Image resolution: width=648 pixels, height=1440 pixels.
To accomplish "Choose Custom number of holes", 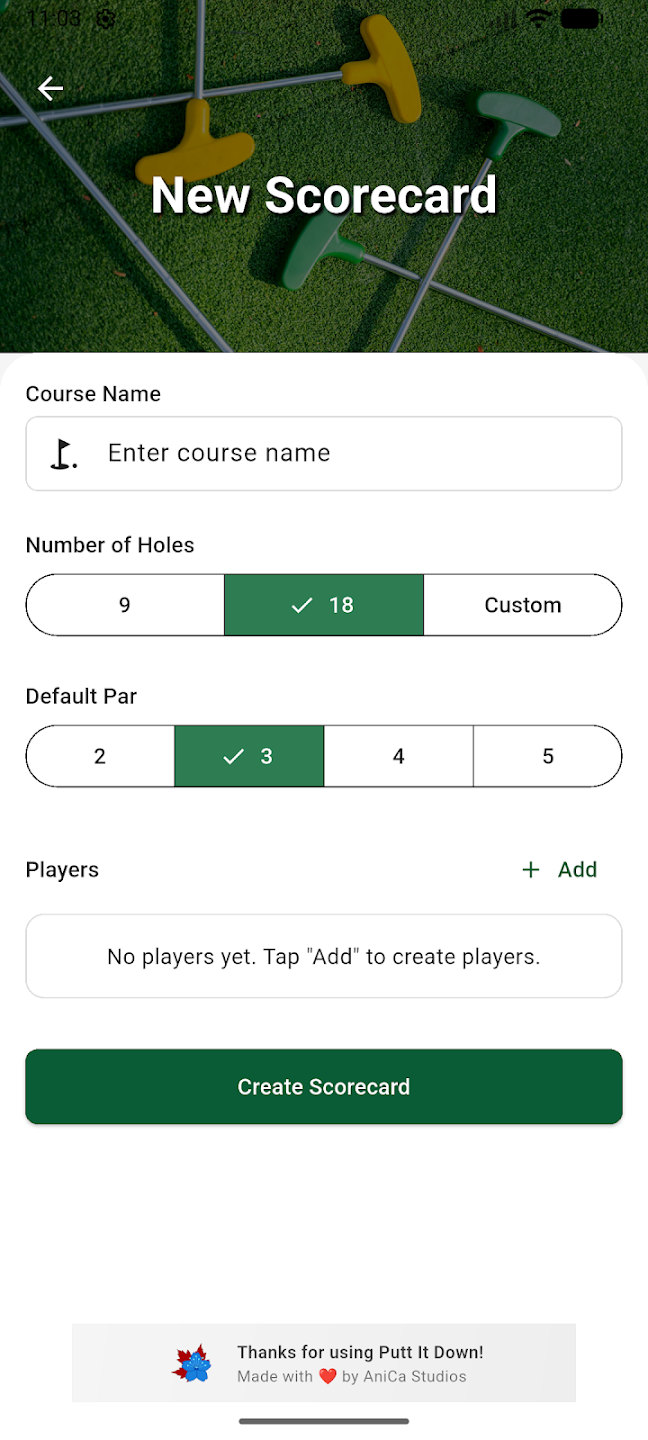I will point(522,605).
